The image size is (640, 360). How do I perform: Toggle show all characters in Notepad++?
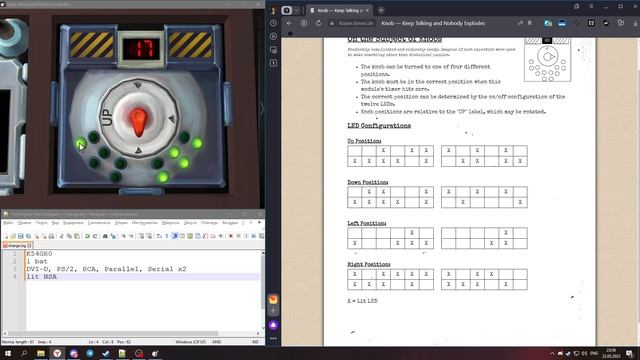(167, 236)
